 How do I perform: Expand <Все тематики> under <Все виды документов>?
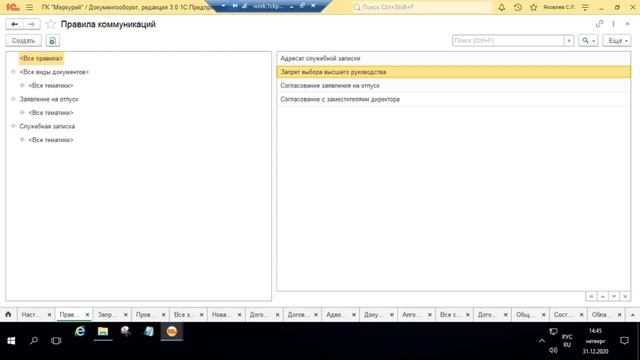tap(22, 85)
